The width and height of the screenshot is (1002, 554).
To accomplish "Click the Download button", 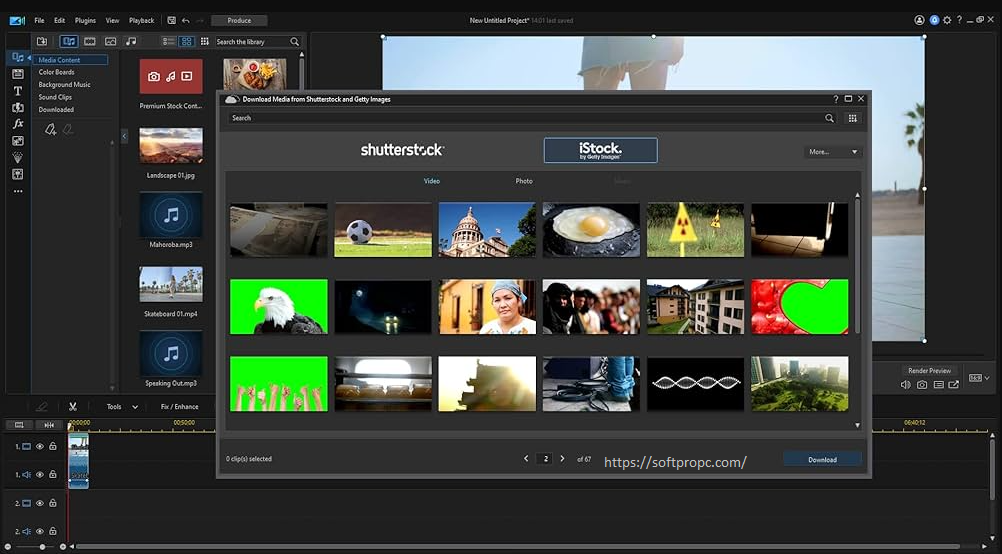I will pos(822,459).
